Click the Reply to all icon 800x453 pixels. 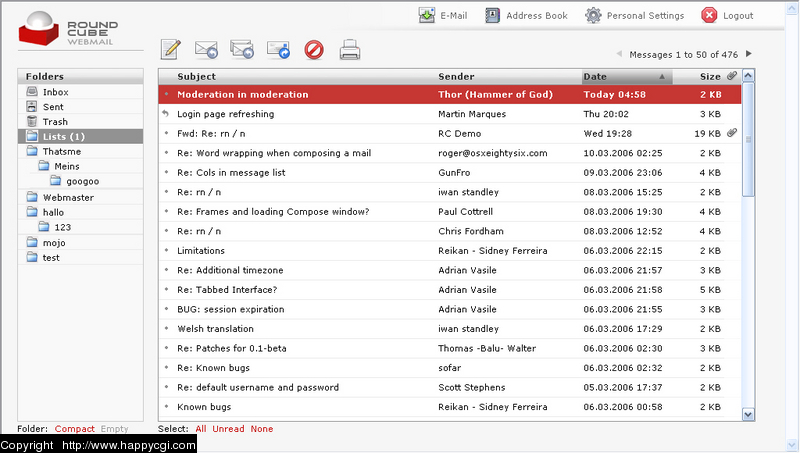pos(242,49)
